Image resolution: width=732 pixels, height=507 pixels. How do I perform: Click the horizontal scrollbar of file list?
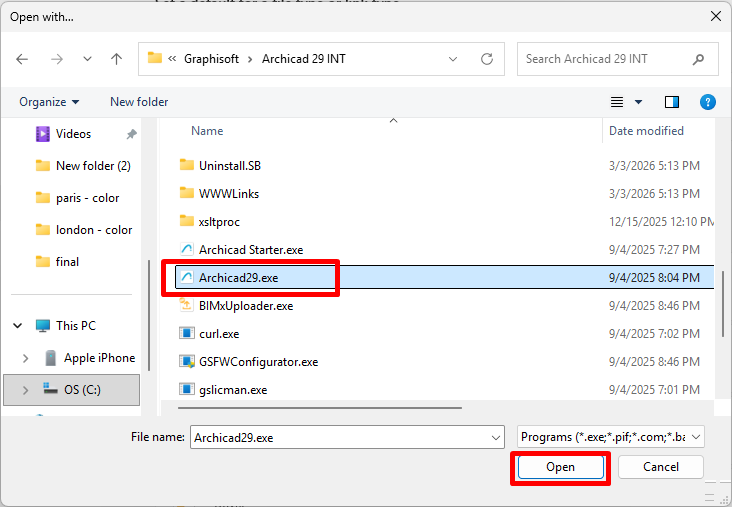tap(320, 408)
